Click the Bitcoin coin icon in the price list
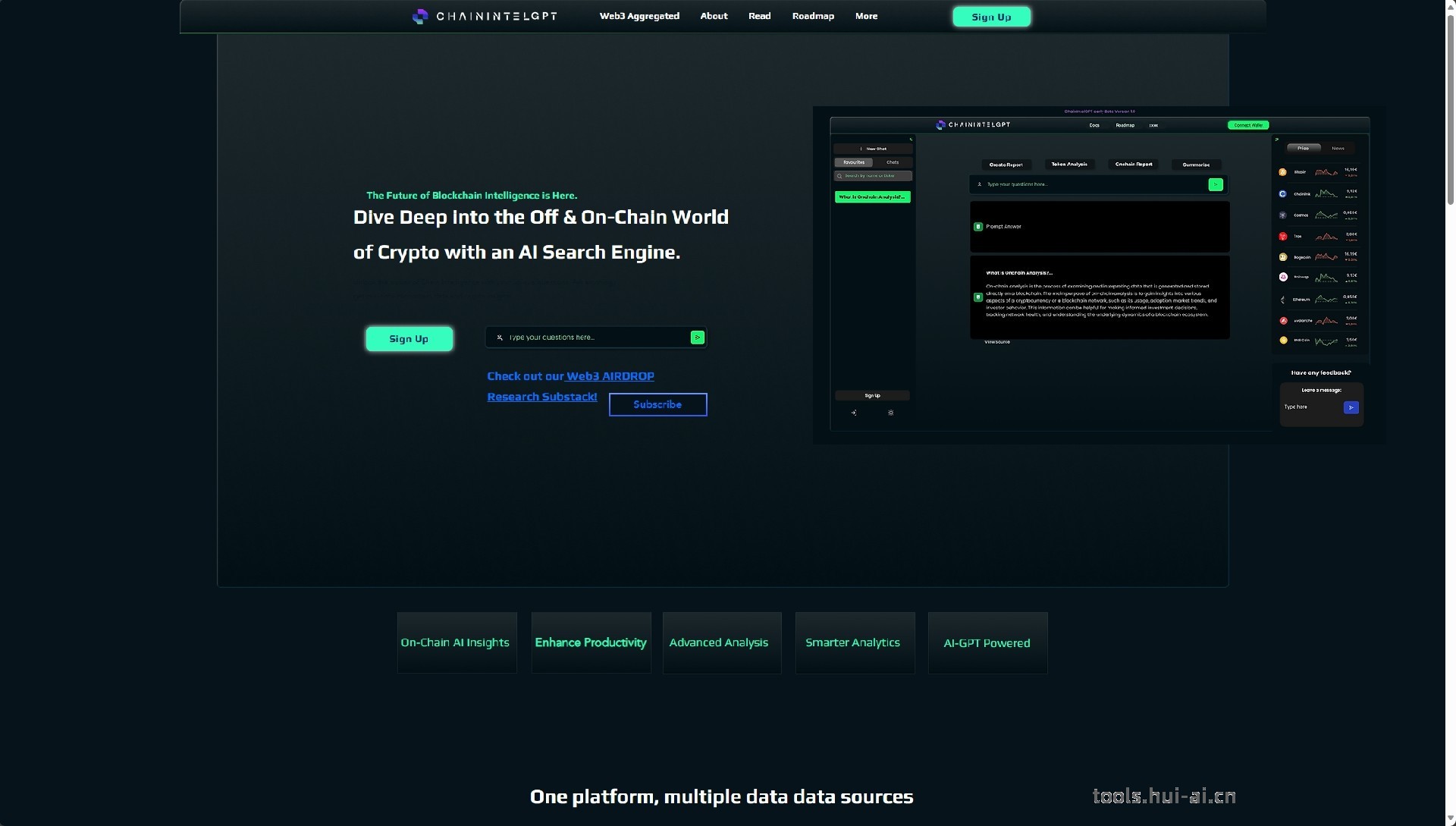1456x826 pixels. (1283, 172)
